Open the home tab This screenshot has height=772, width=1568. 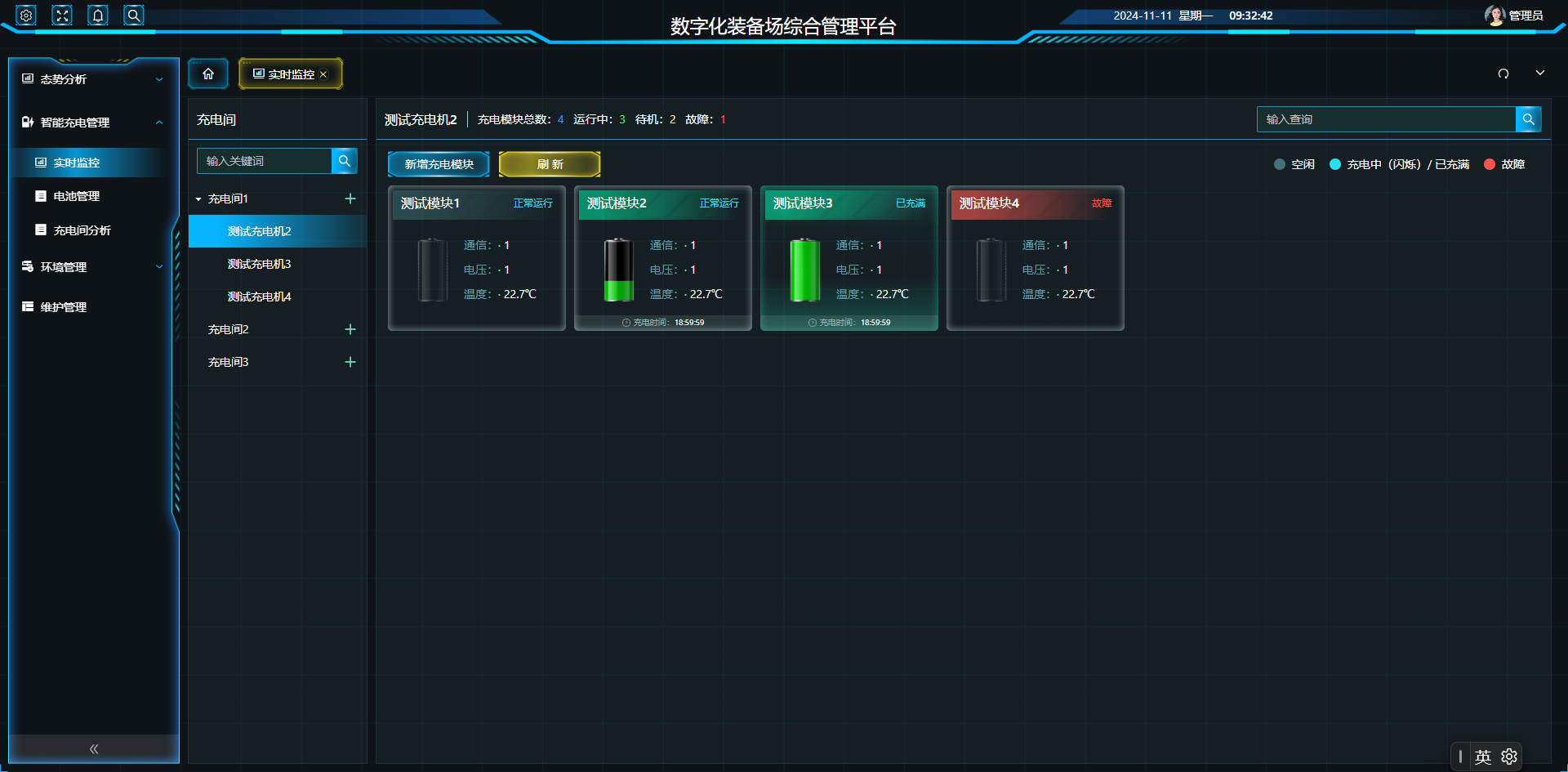point(207,74)
